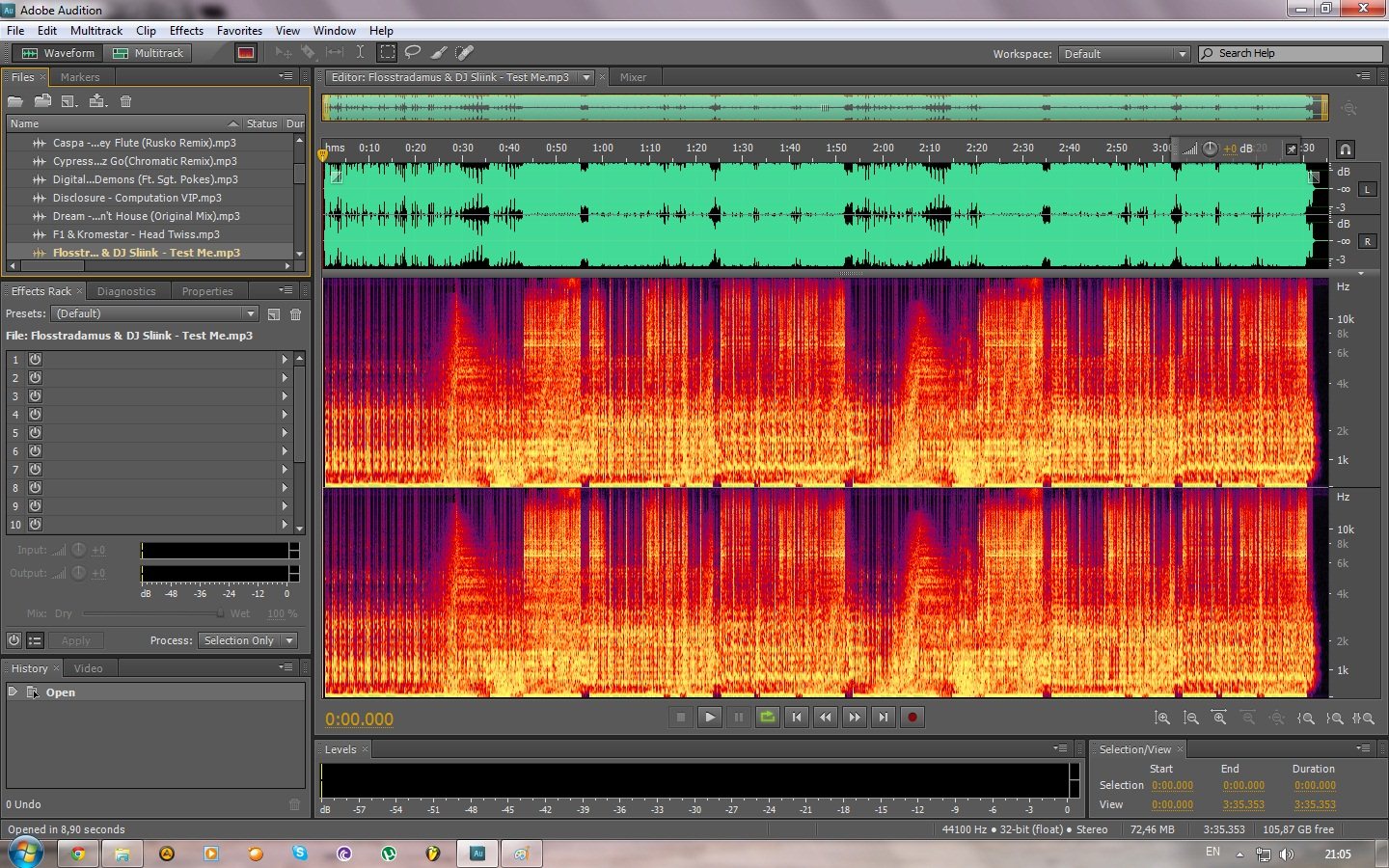1389x868 pixels.
Task: Switch to the Markers tab
Action: pos(80,77)
